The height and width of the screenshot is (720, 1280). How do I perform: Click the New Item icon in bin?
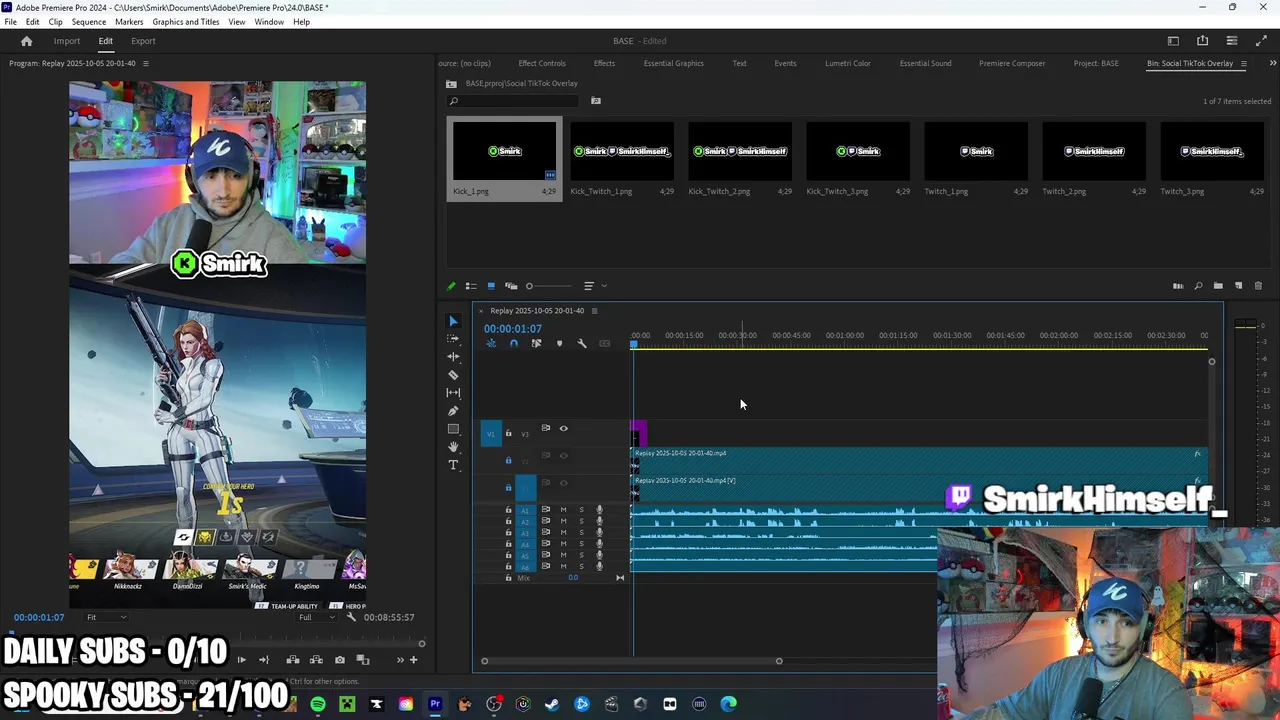1238,286
